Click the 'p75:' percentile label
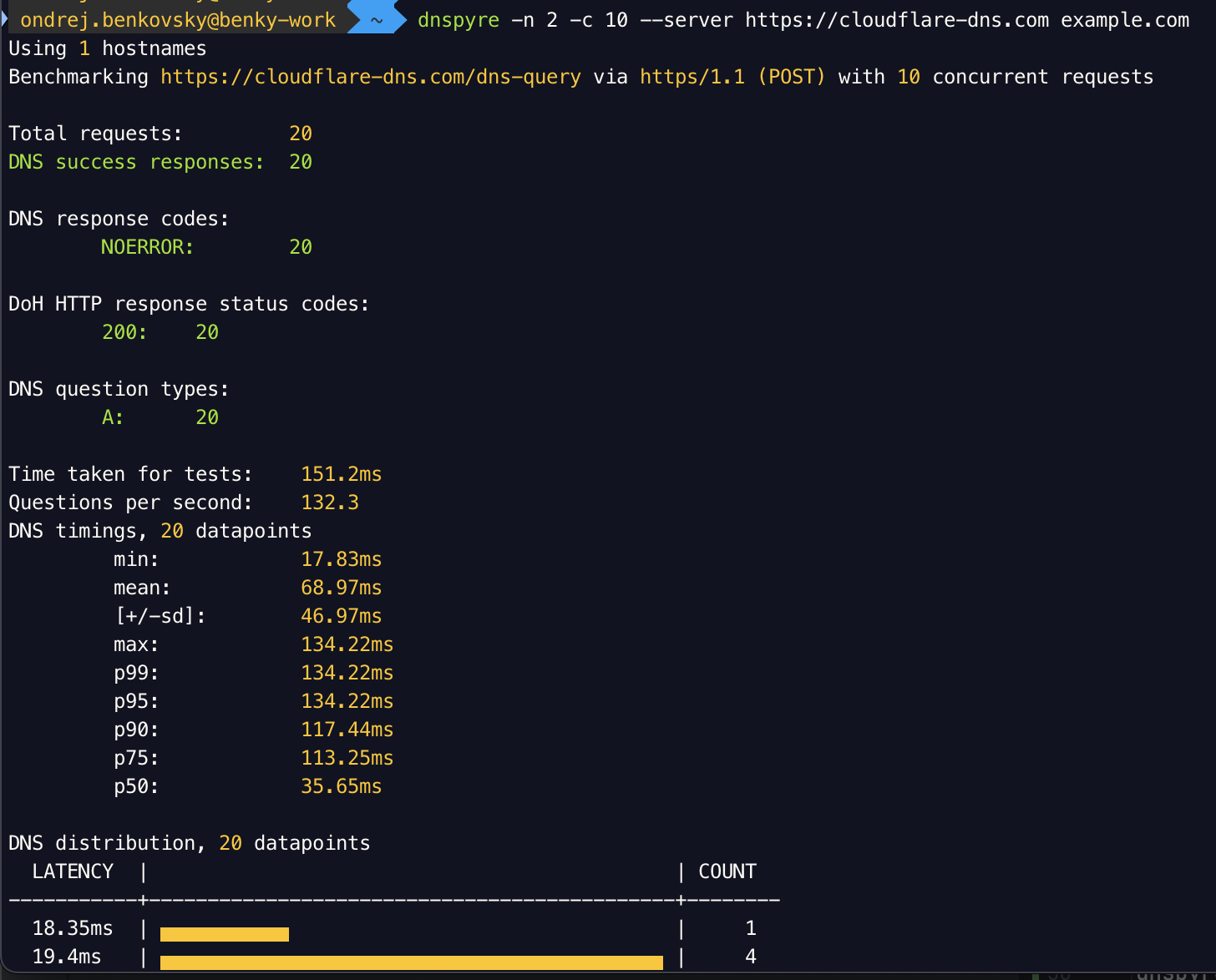Image resolution: width=1216 pixels, height=980 pixels. [136, 758]
